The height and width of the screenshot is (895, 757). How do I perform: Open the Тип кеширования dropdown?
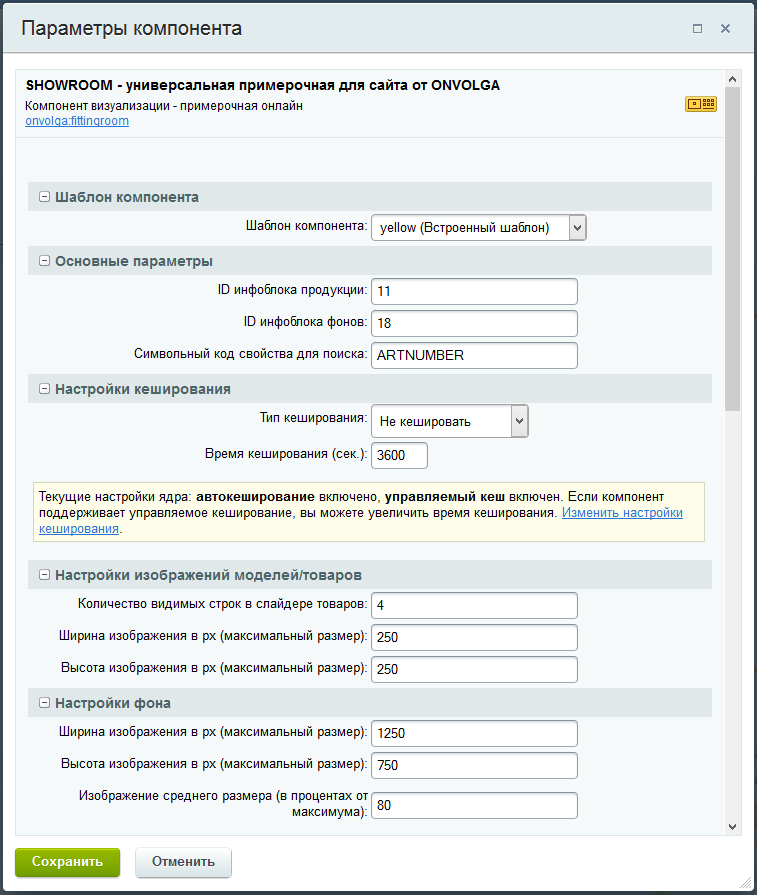tap(449, 422)
